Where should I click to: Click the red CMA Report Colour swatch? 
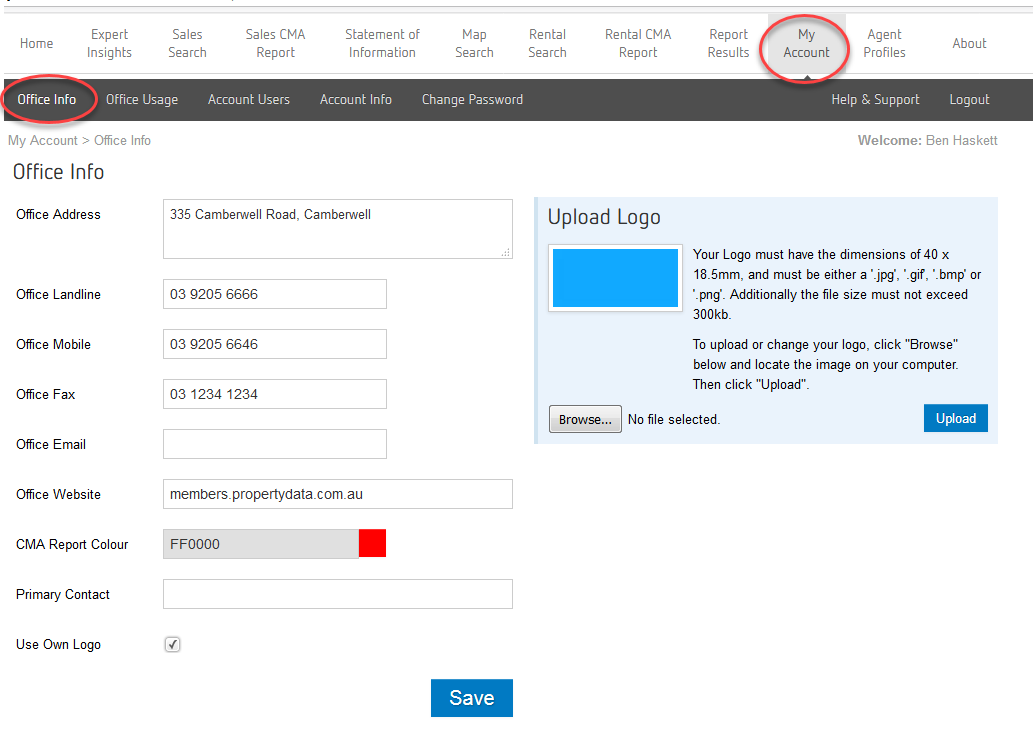[372, 544]
